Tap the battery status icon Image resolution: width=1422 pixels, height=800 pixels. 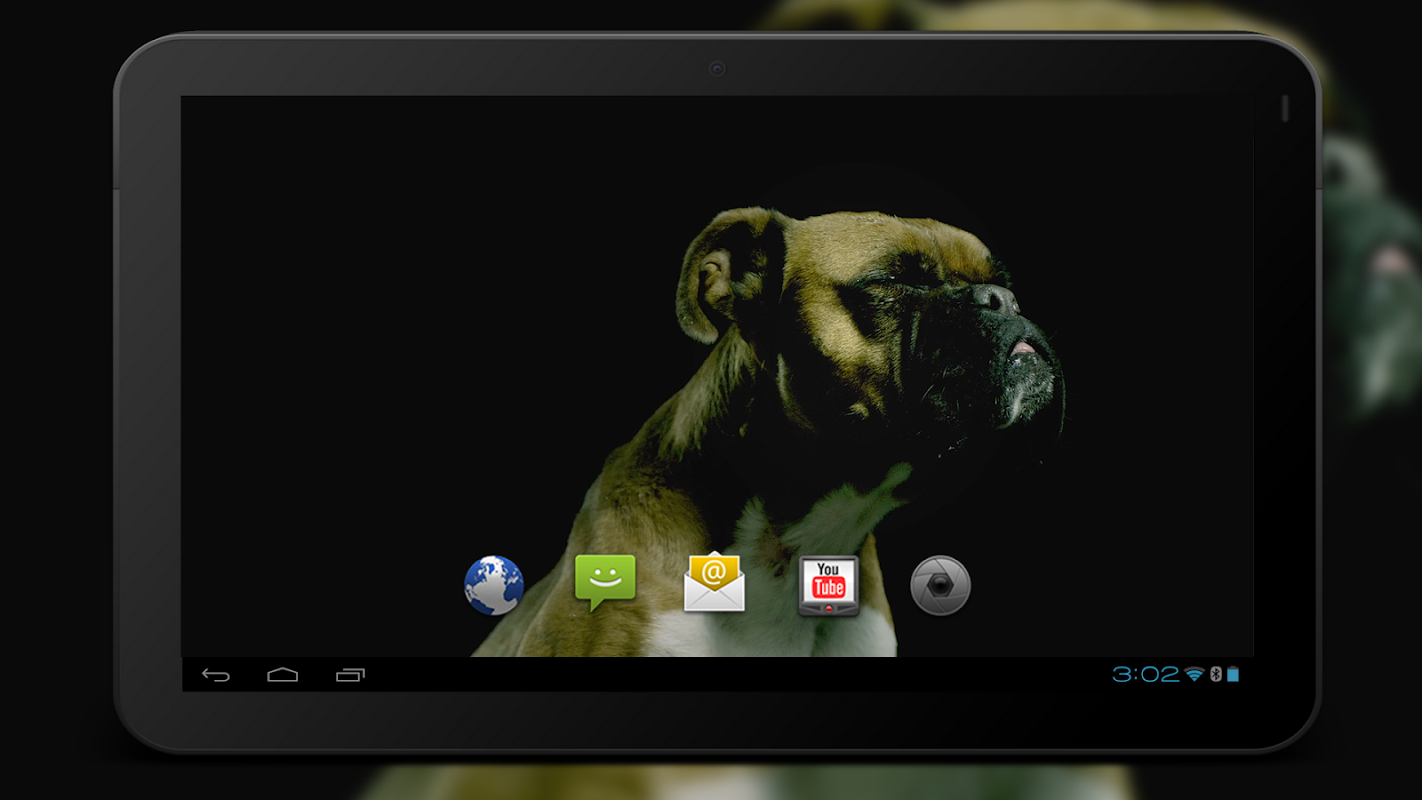(1233, 675)
